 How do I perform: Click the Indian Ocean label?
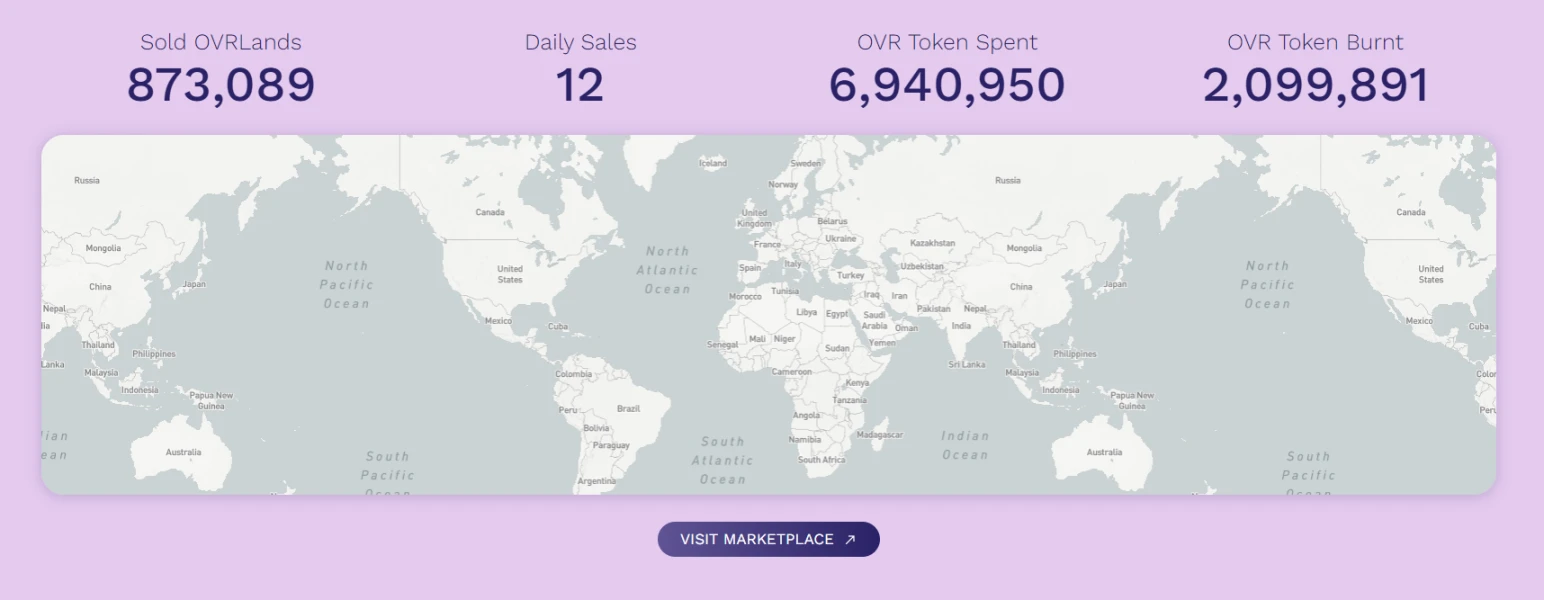click(964, 445)
